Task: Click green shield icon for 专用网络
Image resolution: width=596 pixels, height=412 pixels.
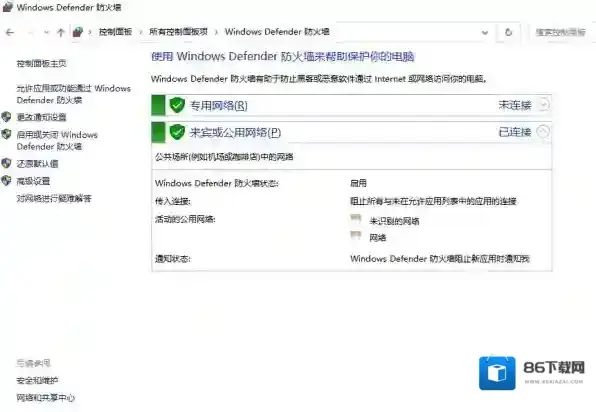Action: tap(177, 105)
